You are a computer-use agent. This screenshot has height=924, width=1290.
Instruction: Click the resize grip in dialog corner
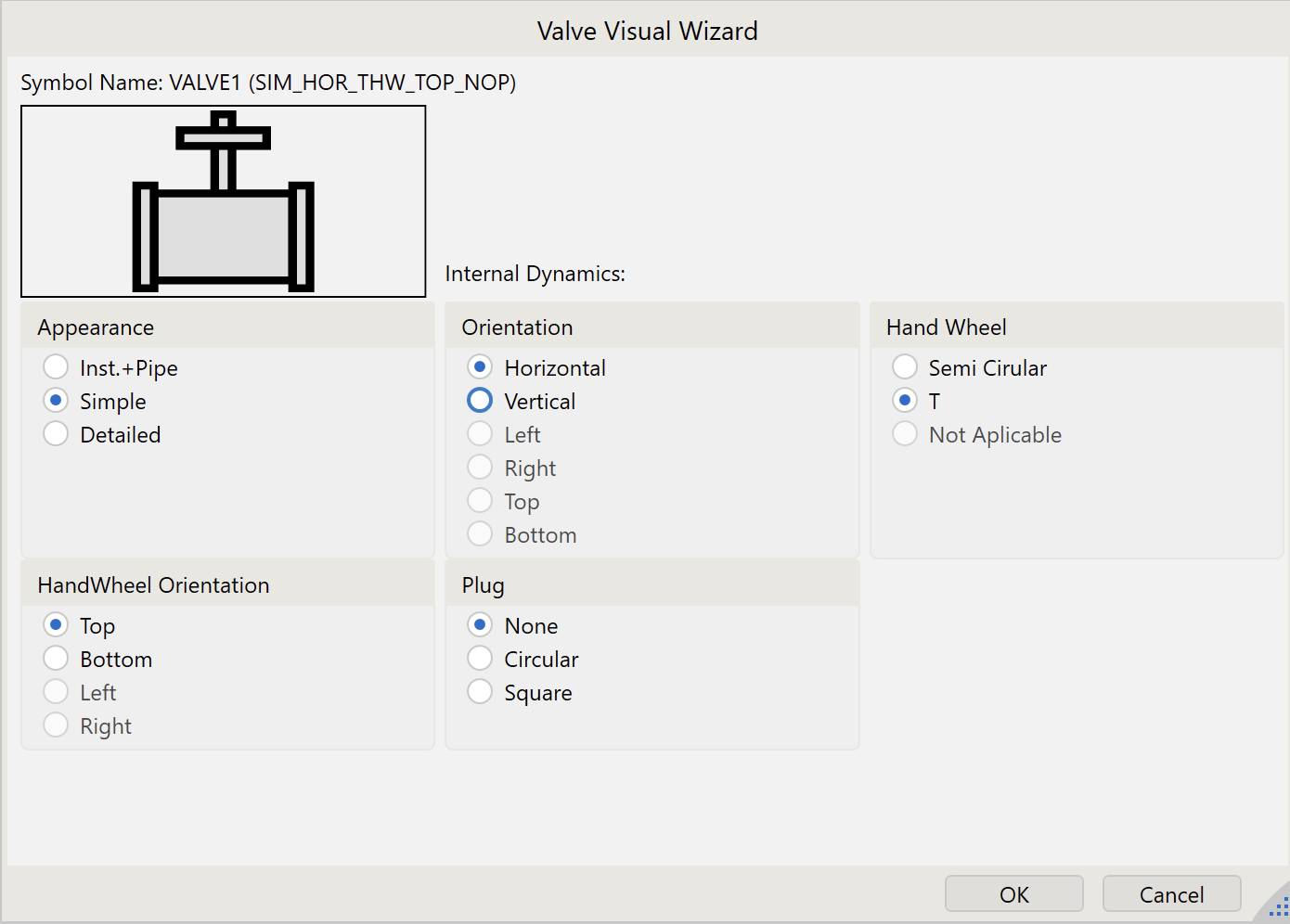coord(1277,909)
